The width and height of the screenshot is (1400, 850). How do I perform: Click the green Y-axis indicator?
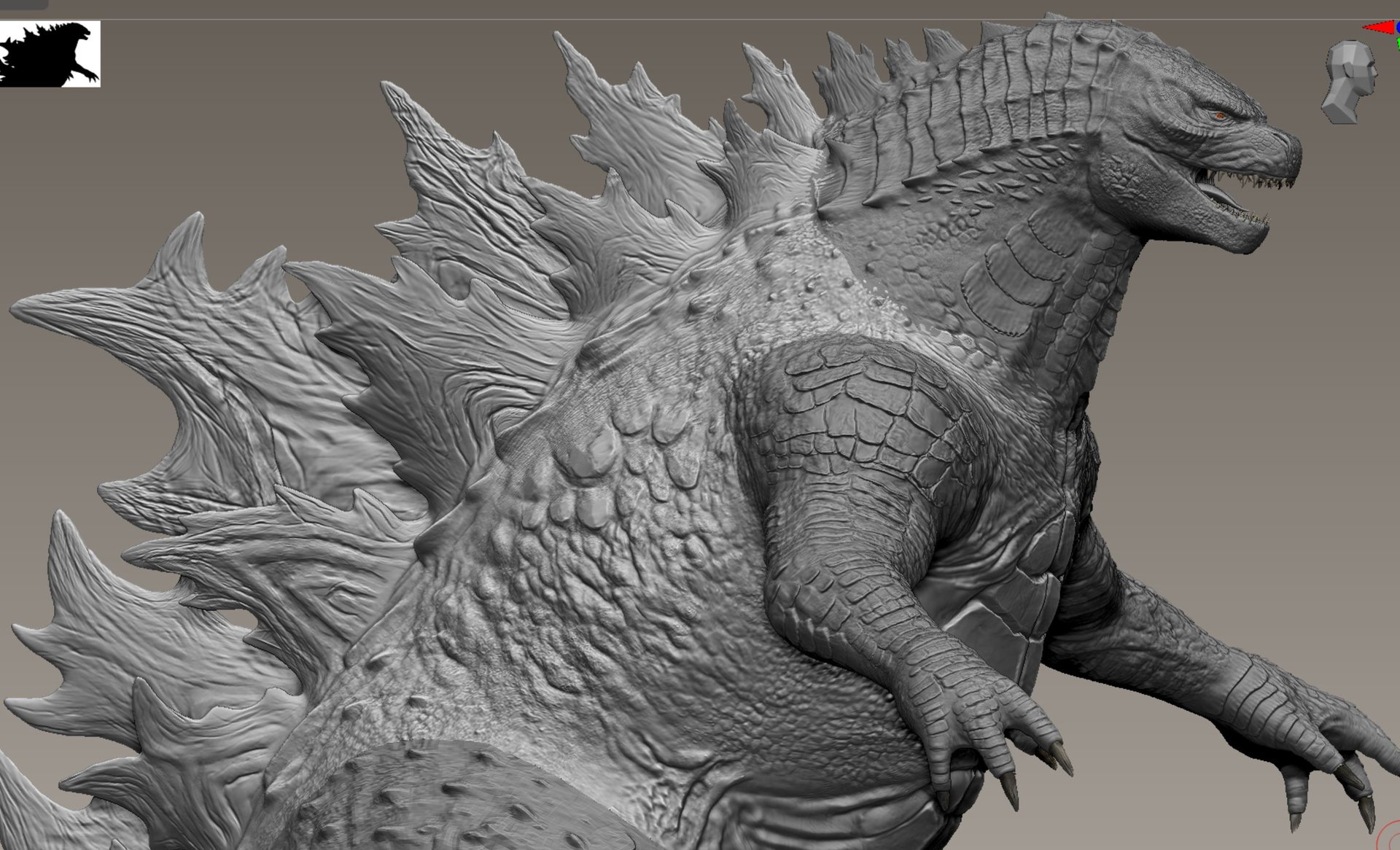(1398, 43)
